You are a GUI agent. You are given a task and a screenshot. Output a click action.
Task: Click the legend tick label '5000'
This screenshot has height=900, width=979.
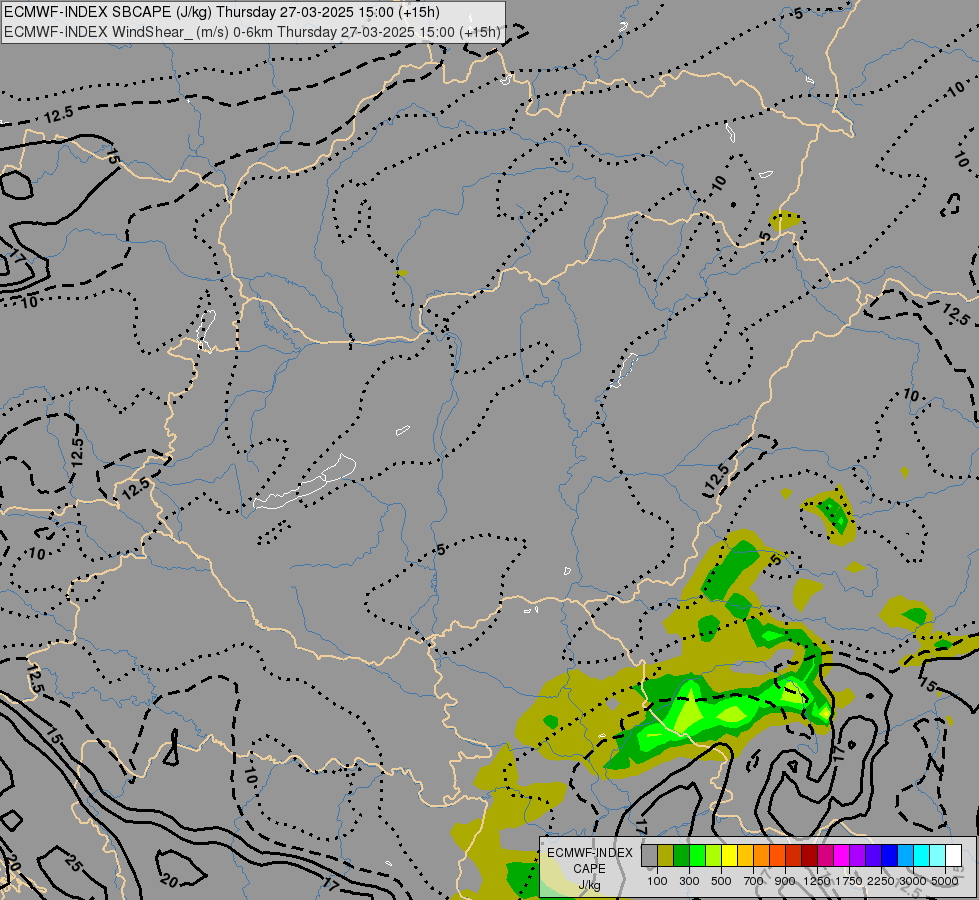945,881
